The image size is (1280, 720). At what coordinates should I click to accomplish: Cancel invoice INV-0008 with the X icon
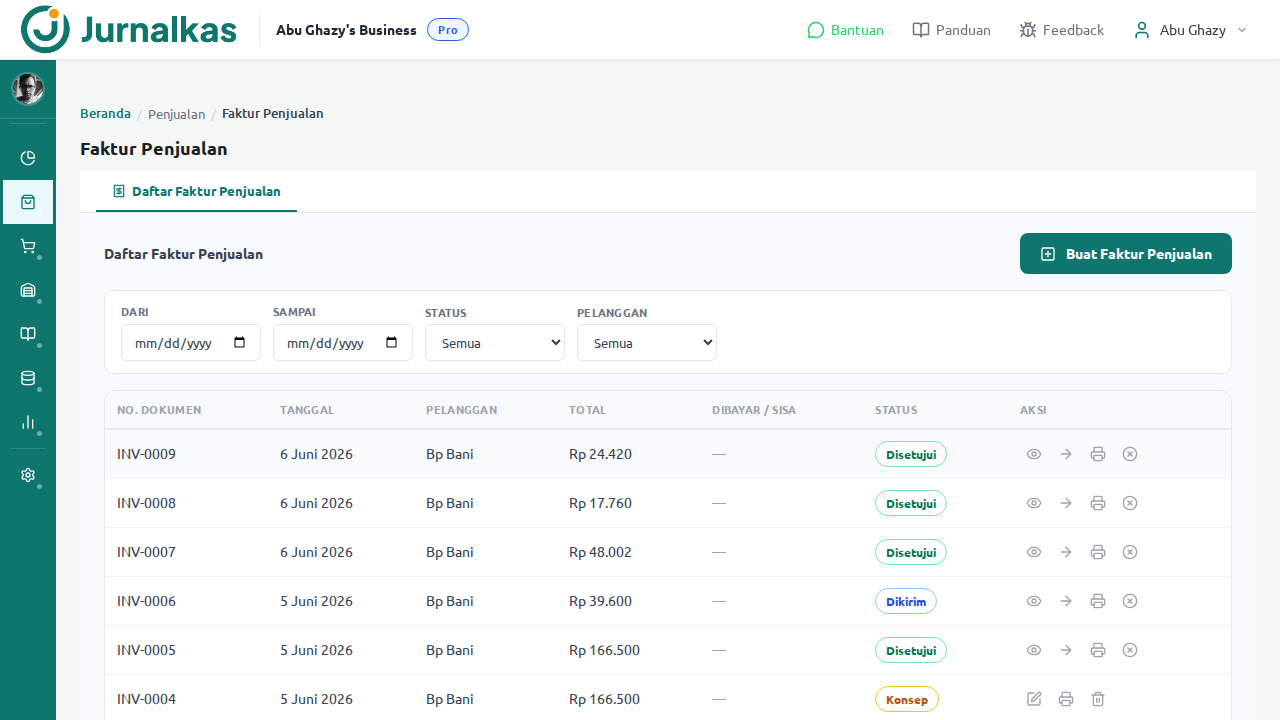[1130, 503]
